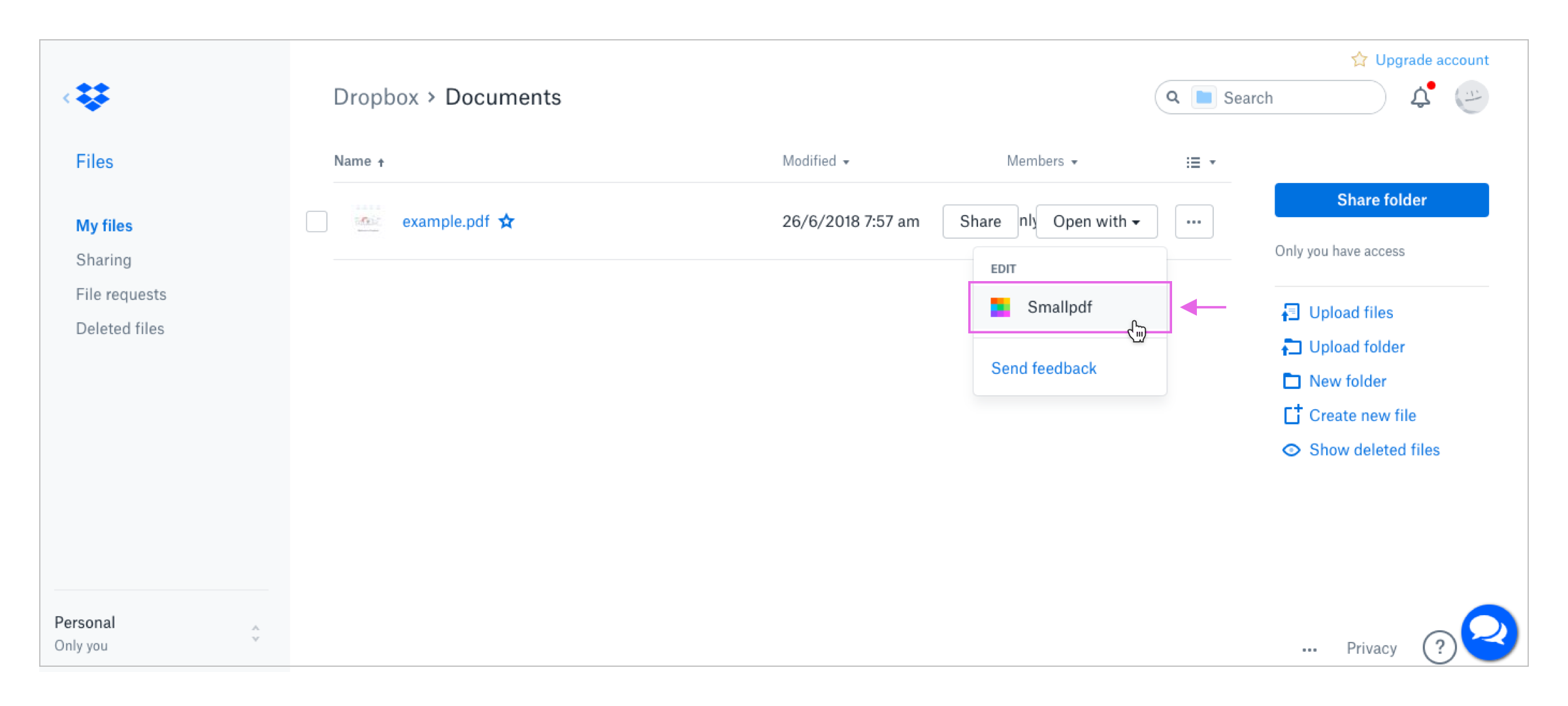Image resolution: width=1568 pixels, height=706 pixels.
Task: Click the Show deleted files eye icon
Action: click(1291, 450)
